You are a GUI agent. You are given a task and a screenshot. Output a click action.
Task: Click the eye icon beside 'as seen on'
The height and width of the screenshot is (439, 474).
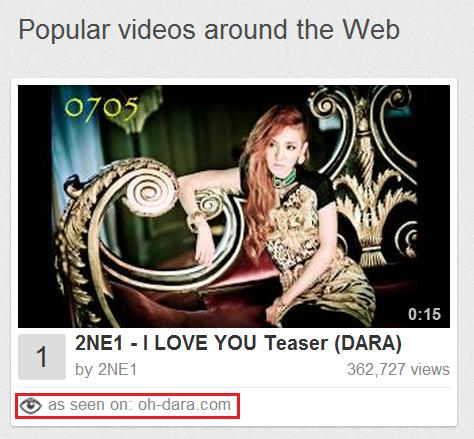pyautogui.click(x=30, y=405)
